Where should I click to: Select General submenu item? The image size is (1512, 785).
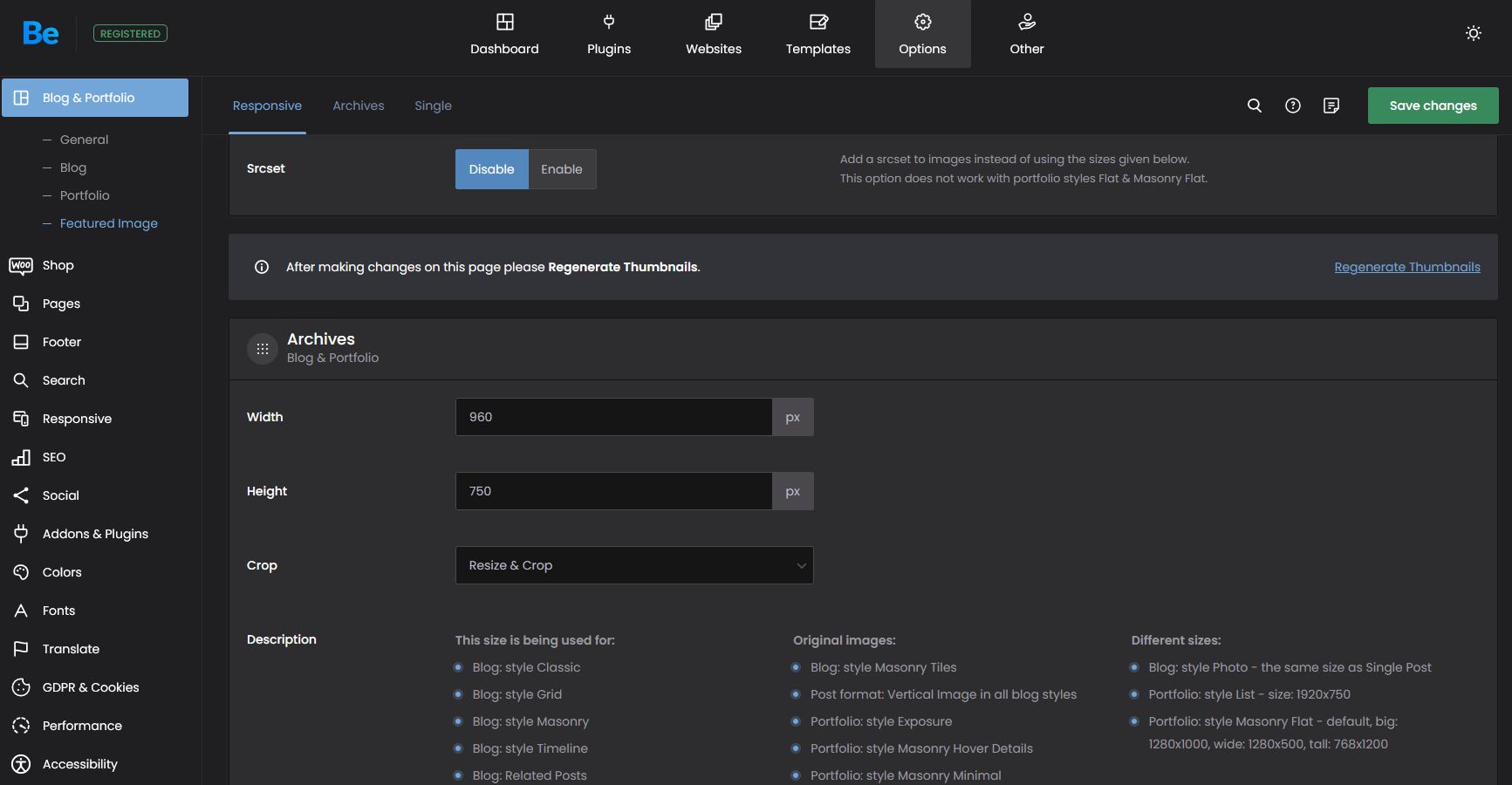(x=84, y=140)
